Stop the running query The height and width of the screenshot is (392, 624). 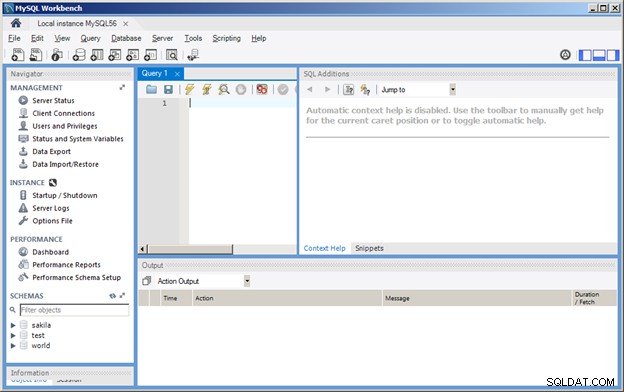(241, 90)
